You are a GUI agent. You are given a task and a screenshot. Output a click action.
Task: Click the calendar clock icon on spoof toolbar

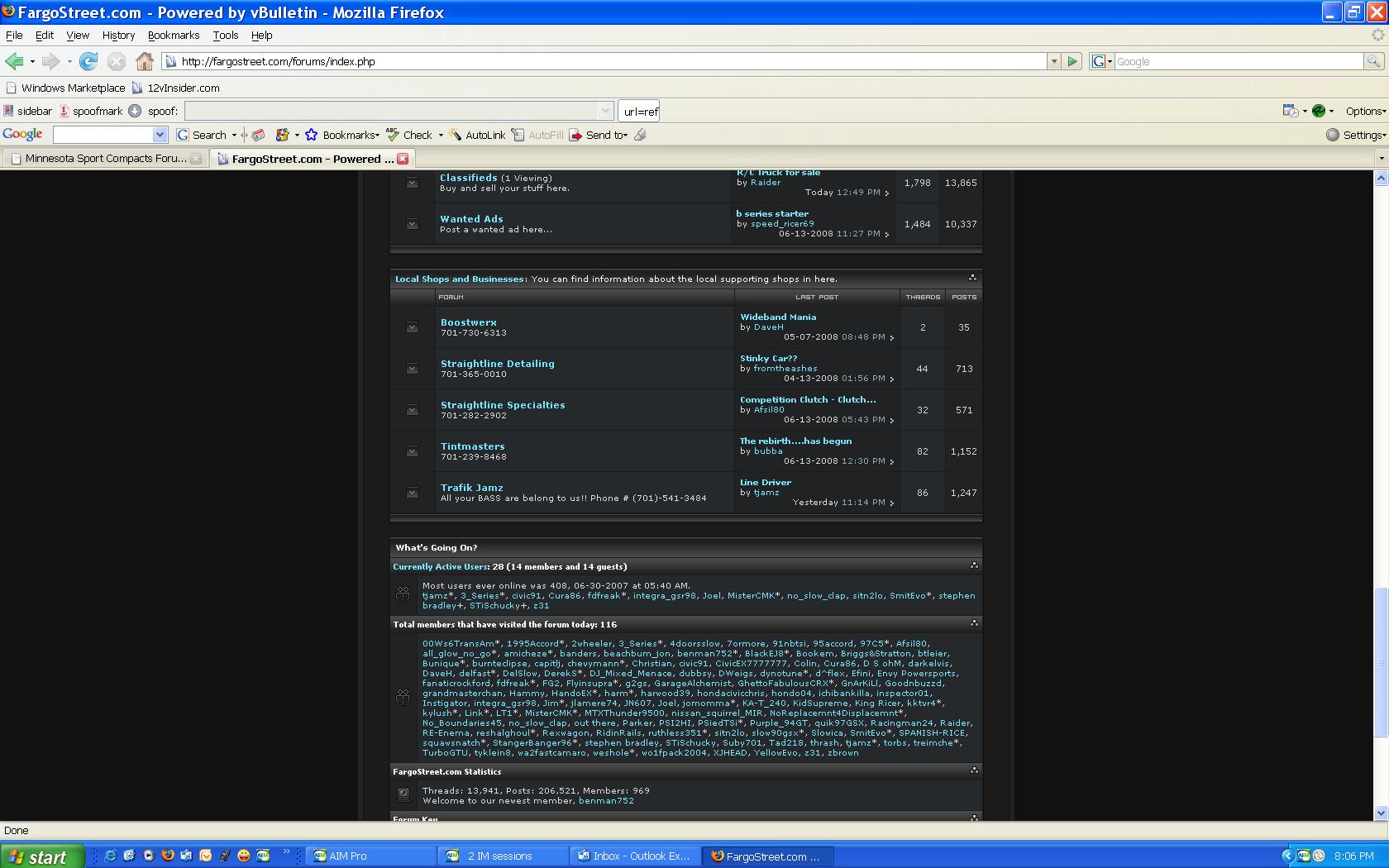(x=1290, y=111)
